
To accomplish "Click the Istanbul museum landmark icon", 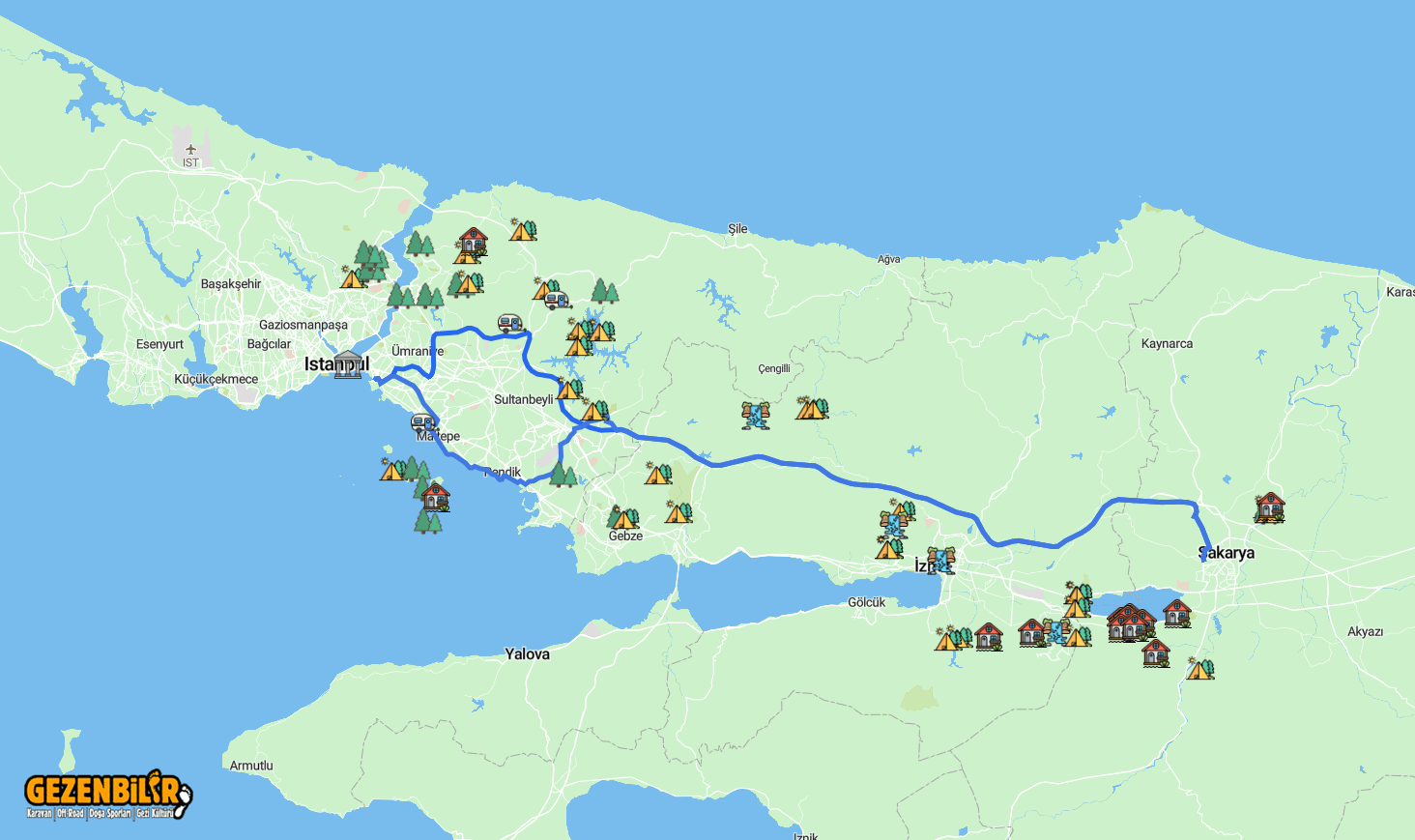I will coord(348,364).
